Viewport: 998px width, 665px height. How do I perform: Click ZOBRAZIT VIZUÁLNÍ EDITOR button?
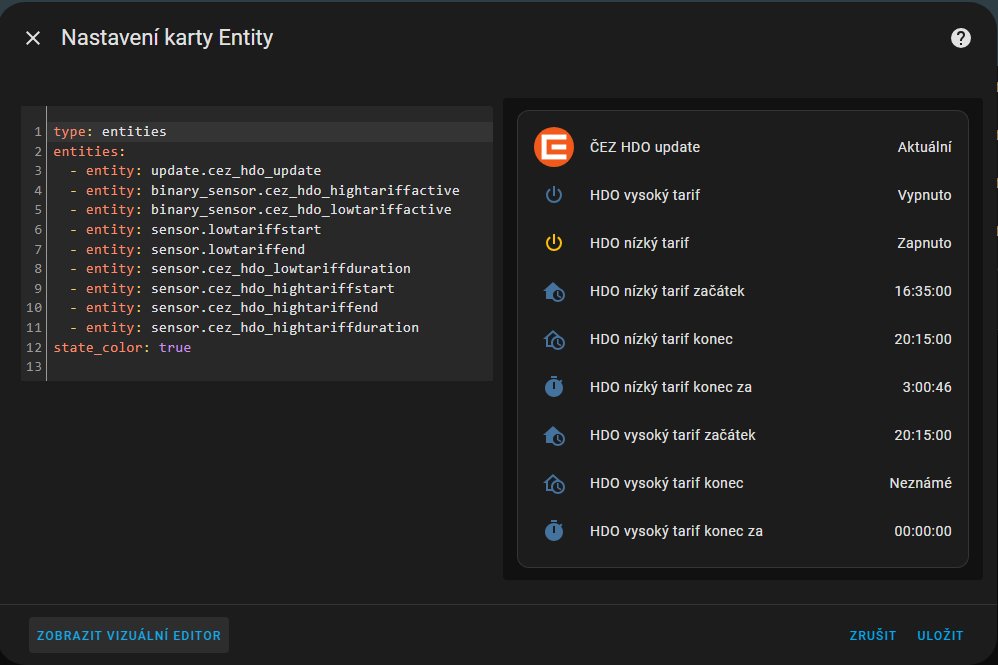click(129, 635)
